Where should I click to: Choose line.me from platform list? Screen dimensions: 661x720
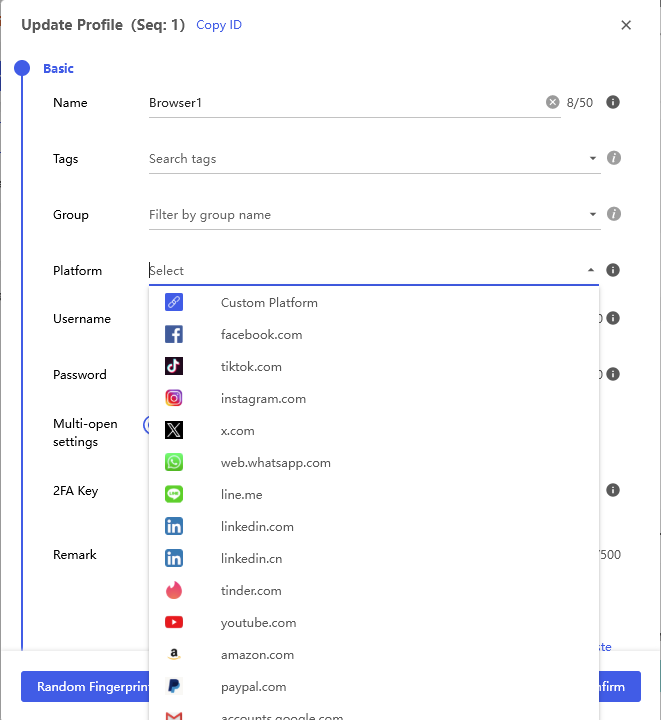(x=374, y=494)
